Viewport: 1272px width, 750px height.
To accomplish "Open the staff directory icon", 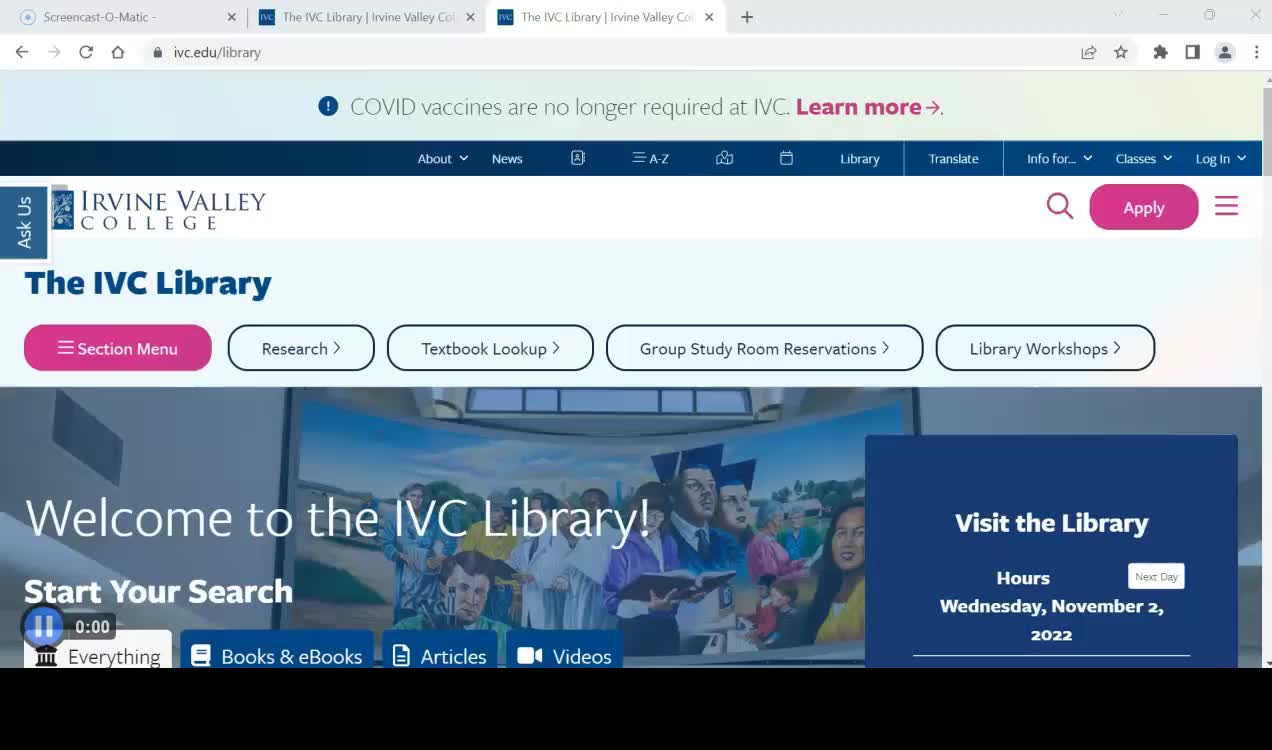I will (577, 158).
